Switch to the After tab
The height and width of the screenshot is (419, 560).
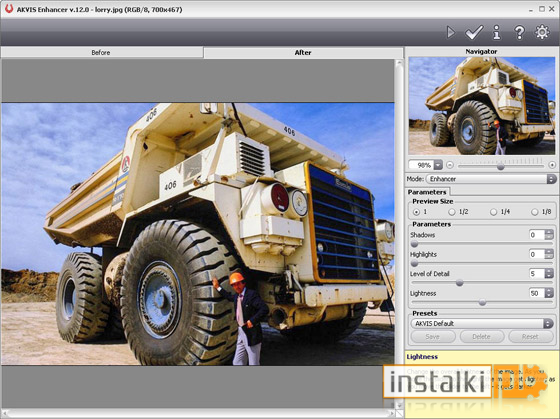point(303,53)
